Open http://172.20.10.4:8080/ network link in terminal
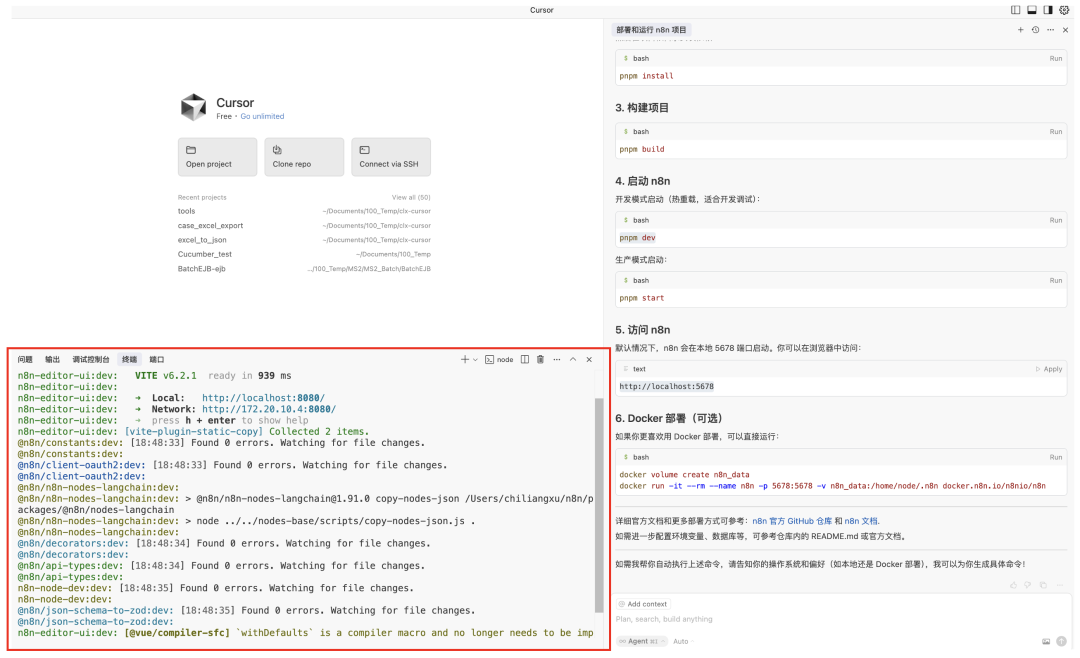Viewport: 1080px width, 658px height. tap(269, 409)
